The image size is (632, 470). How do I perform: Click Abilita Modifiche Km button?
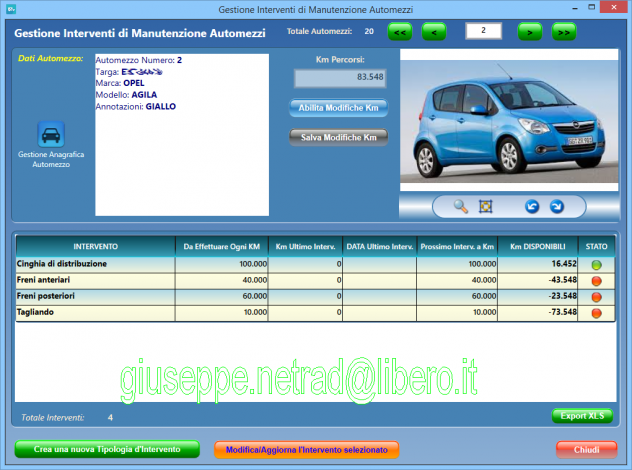pos(339,108)
